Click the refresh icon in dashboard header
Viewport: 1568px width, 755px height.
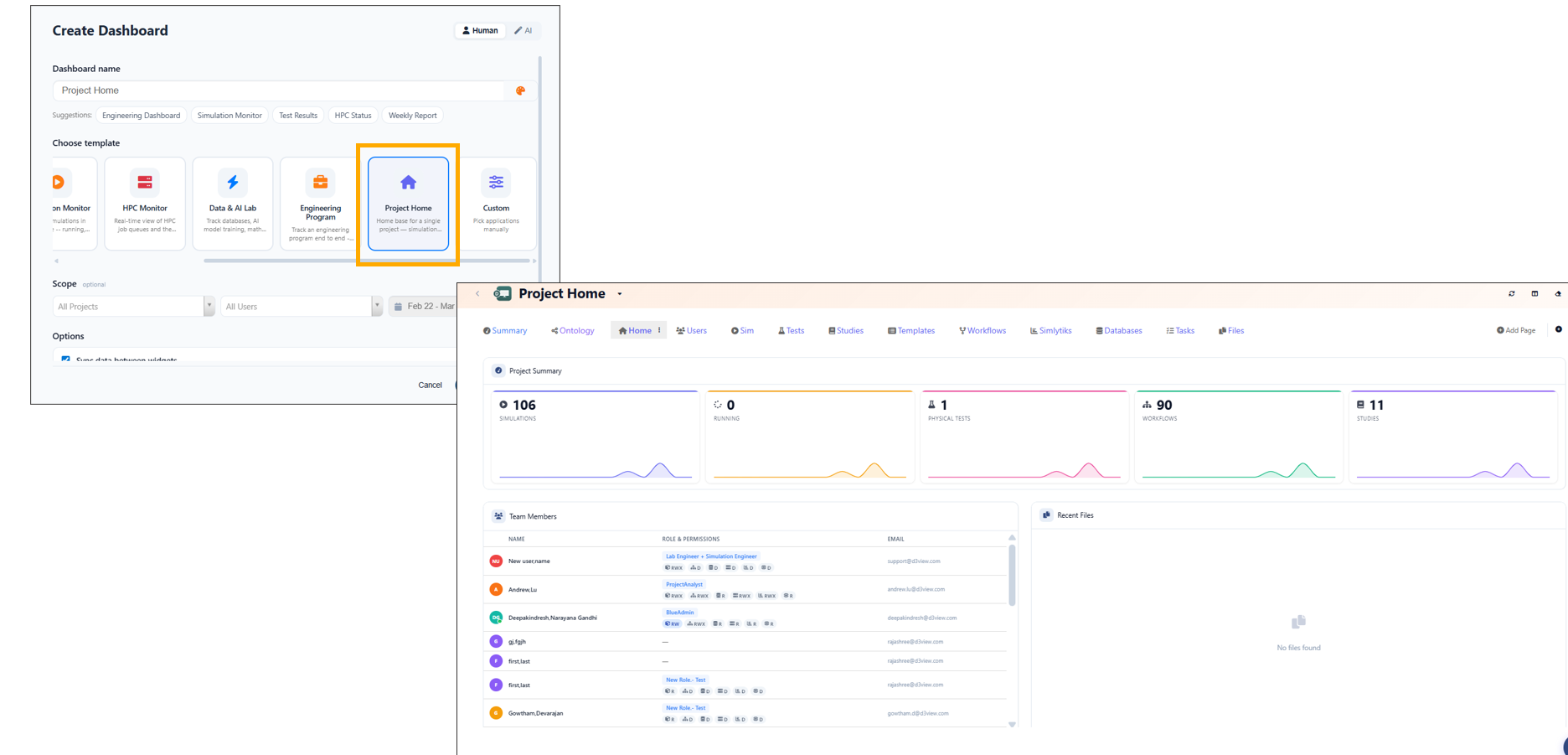coord(1512,294)
